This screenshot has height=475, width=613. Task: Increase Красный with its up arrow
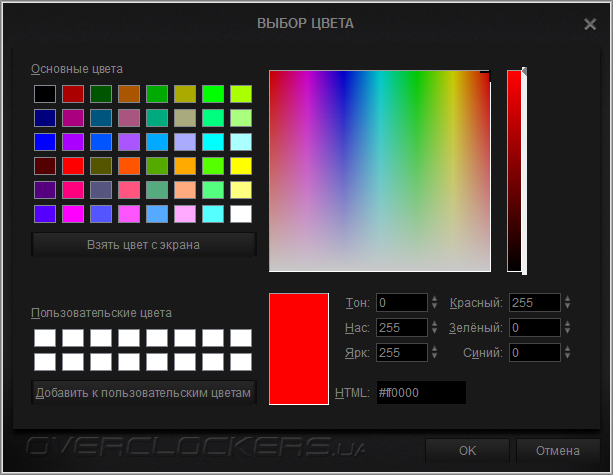567,298
